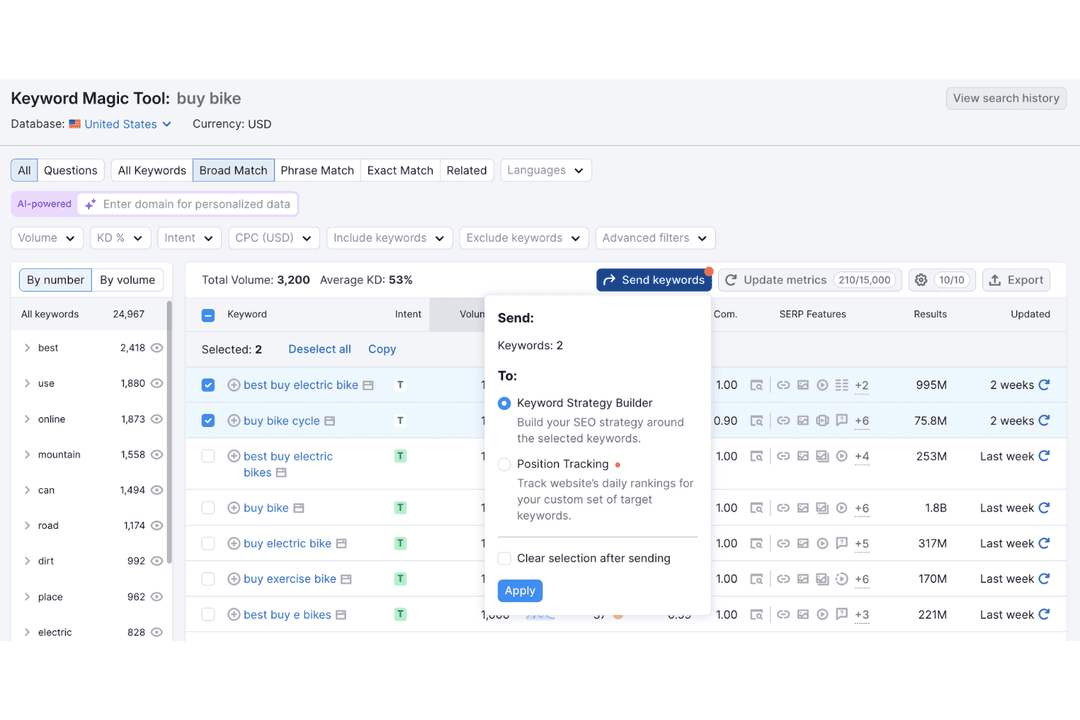The height and width of the screenshot is (720, 1080).
Task: Select the Keyword Strategy Builder option
Action: pyautogui.click(x=504, y=403)
